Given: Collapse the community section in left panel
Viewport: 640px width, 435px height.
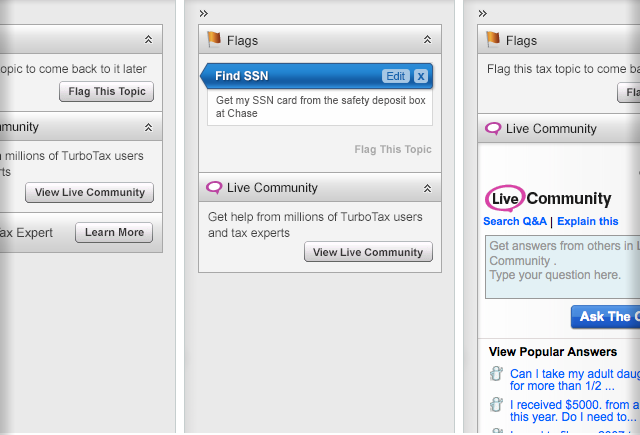Looking at the screenshot, I should (x=148, y=127).
